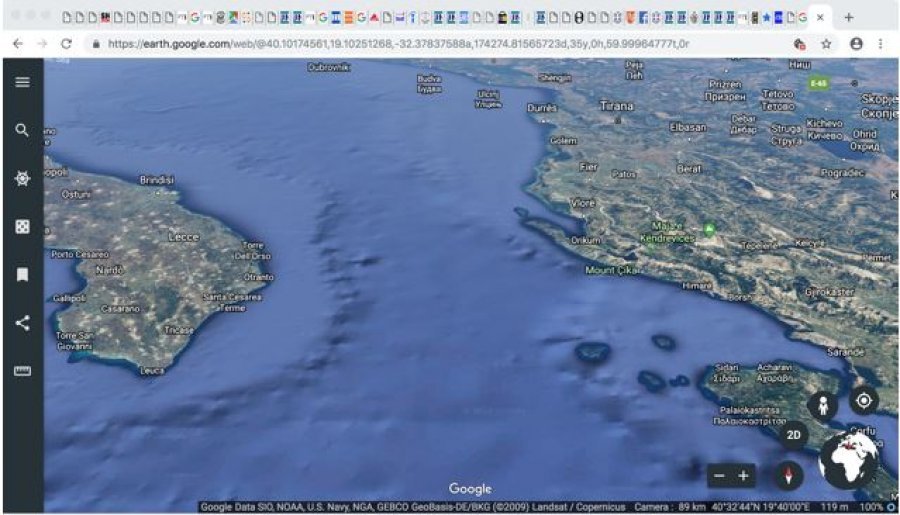Click the mini globe overview thumbnail
This screenshot has height=515, width=900.
tap(849, 461)
